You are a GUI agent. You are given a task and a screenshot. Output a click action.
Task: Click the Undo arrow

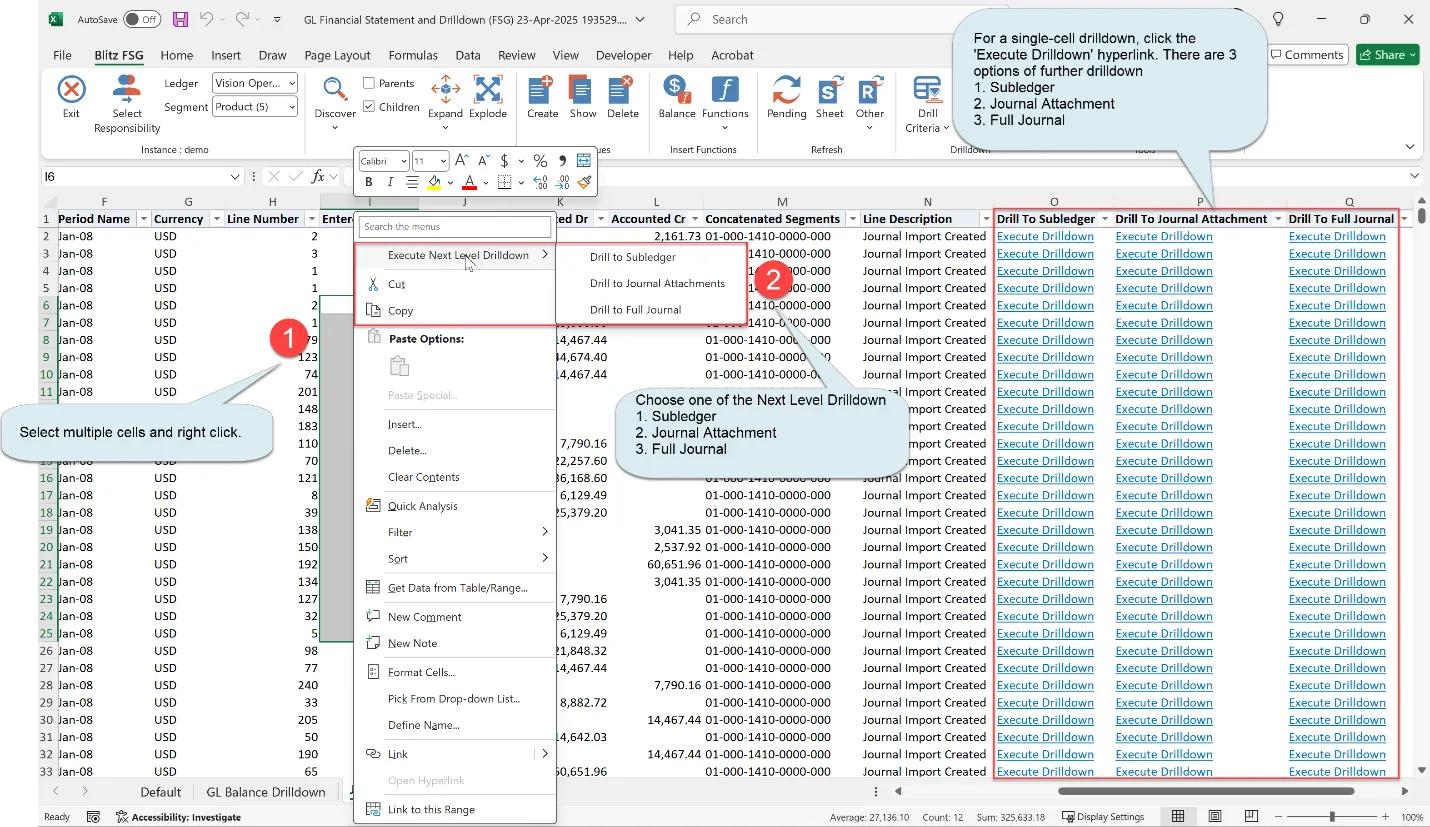point(206,19)
